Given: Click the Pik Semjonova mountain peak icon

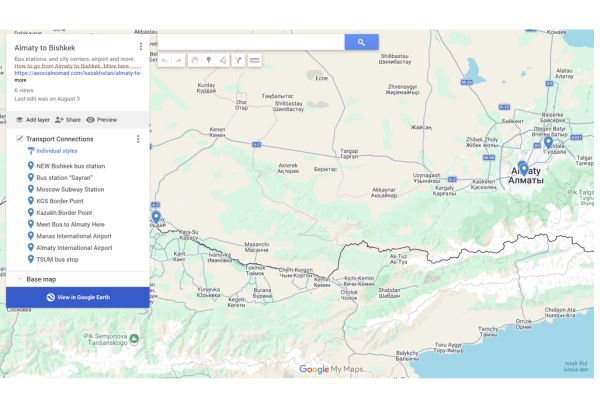Looking at the screenshot, I should pyautogui.click(x=134, y=338).
